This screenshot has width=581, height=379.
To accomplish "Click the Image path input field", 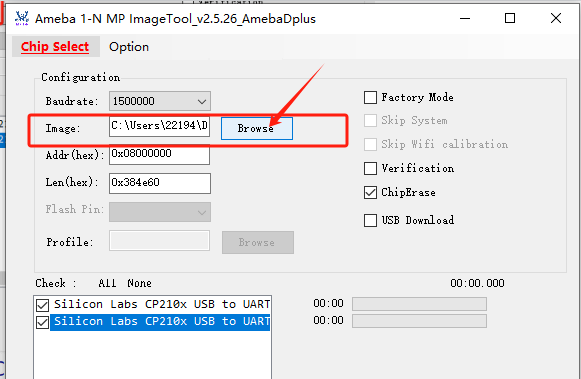I will tap(159, 126).
